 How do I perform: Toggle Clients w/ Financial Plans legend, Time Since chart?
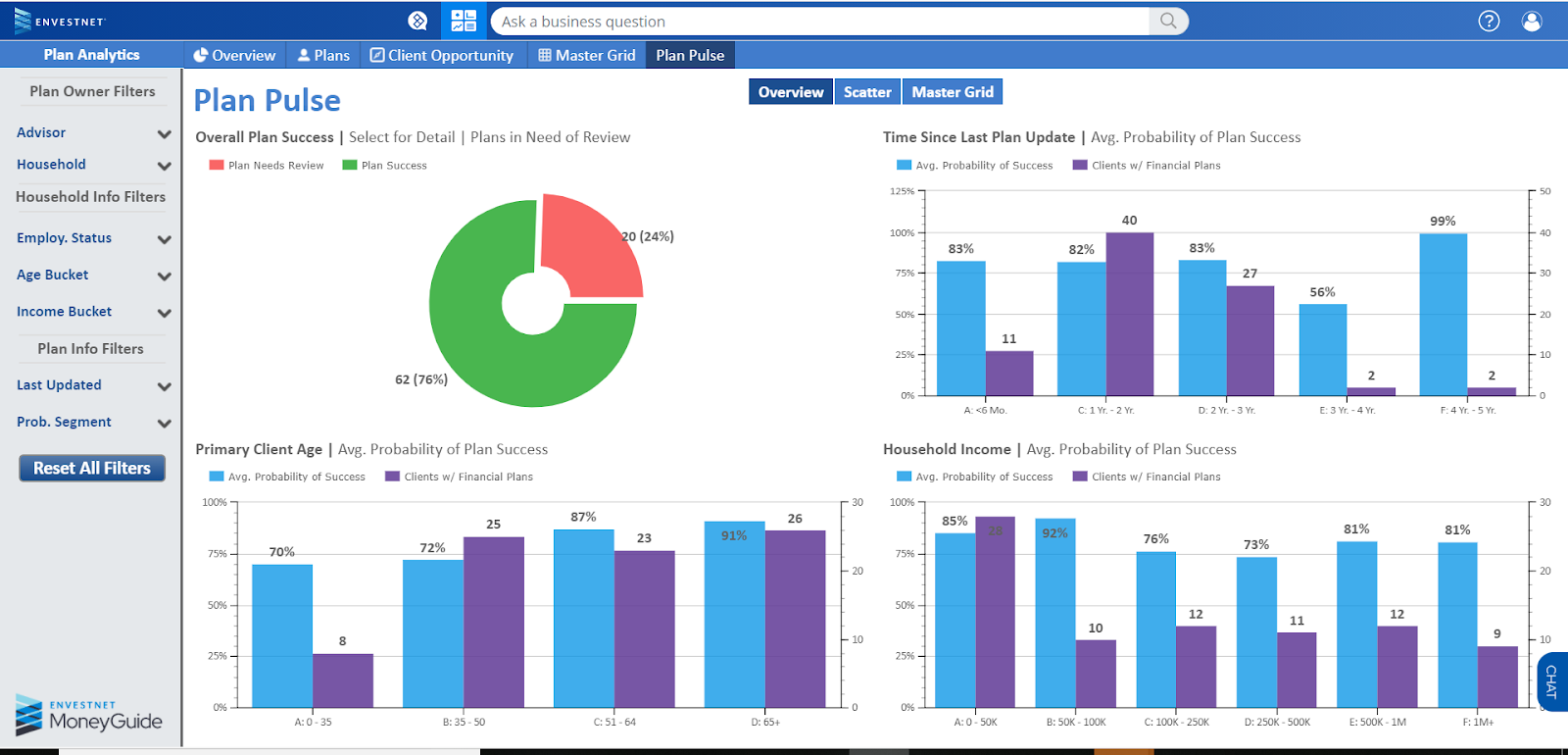[x=1147, y=166]
